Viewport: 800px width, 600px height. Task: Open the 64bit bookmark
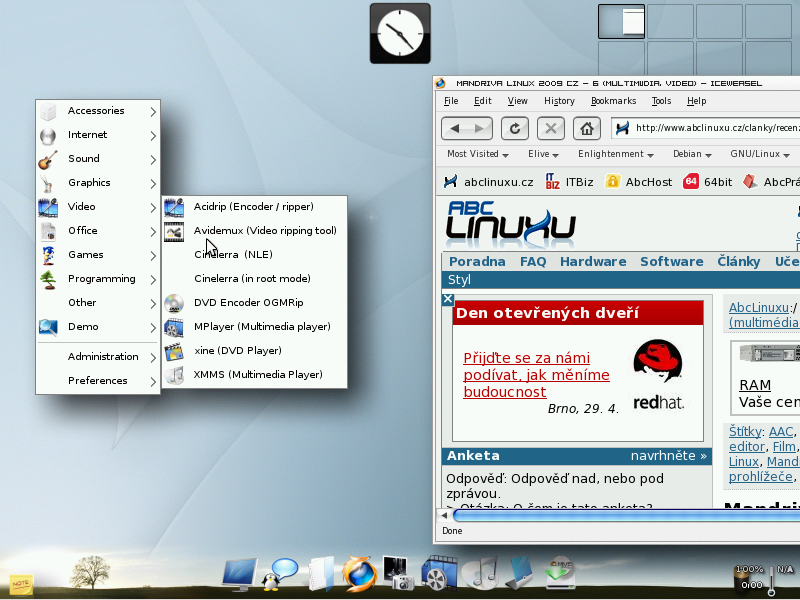[708, 182]
